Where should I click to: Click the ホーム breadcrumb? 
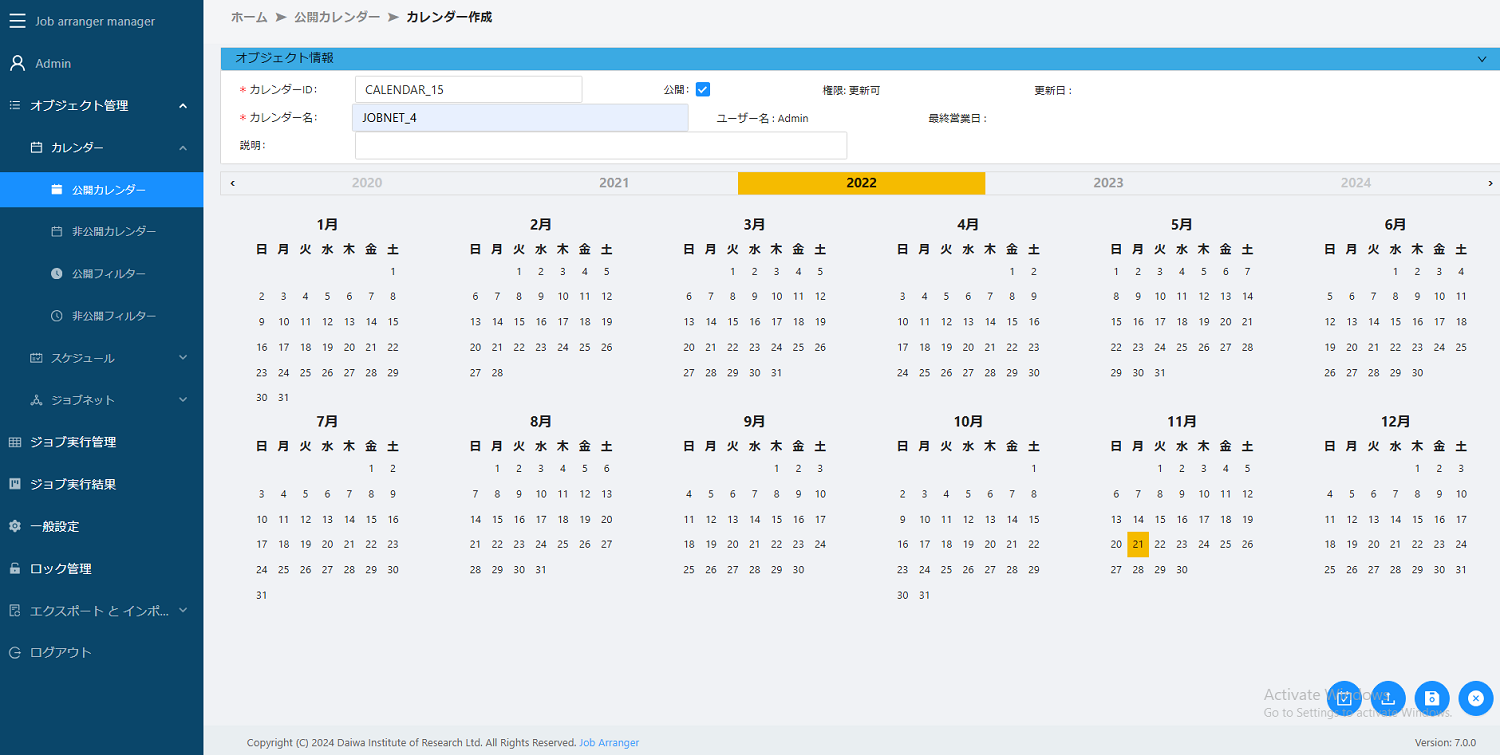tap(248, 16)
